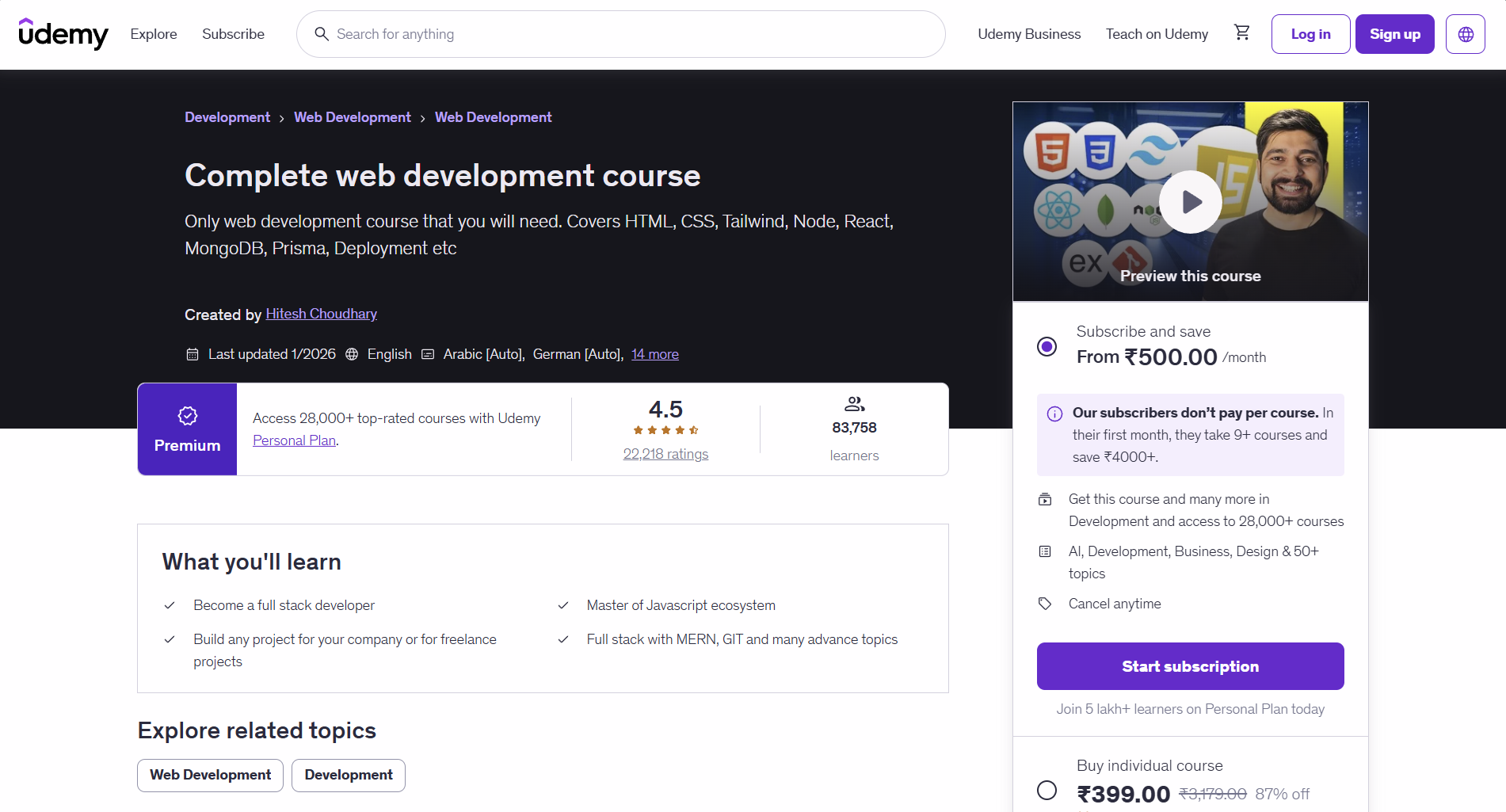This screenshot has height=812, width=1506.
Task: Go to the Udemy home logo
Action: (63, 34)
